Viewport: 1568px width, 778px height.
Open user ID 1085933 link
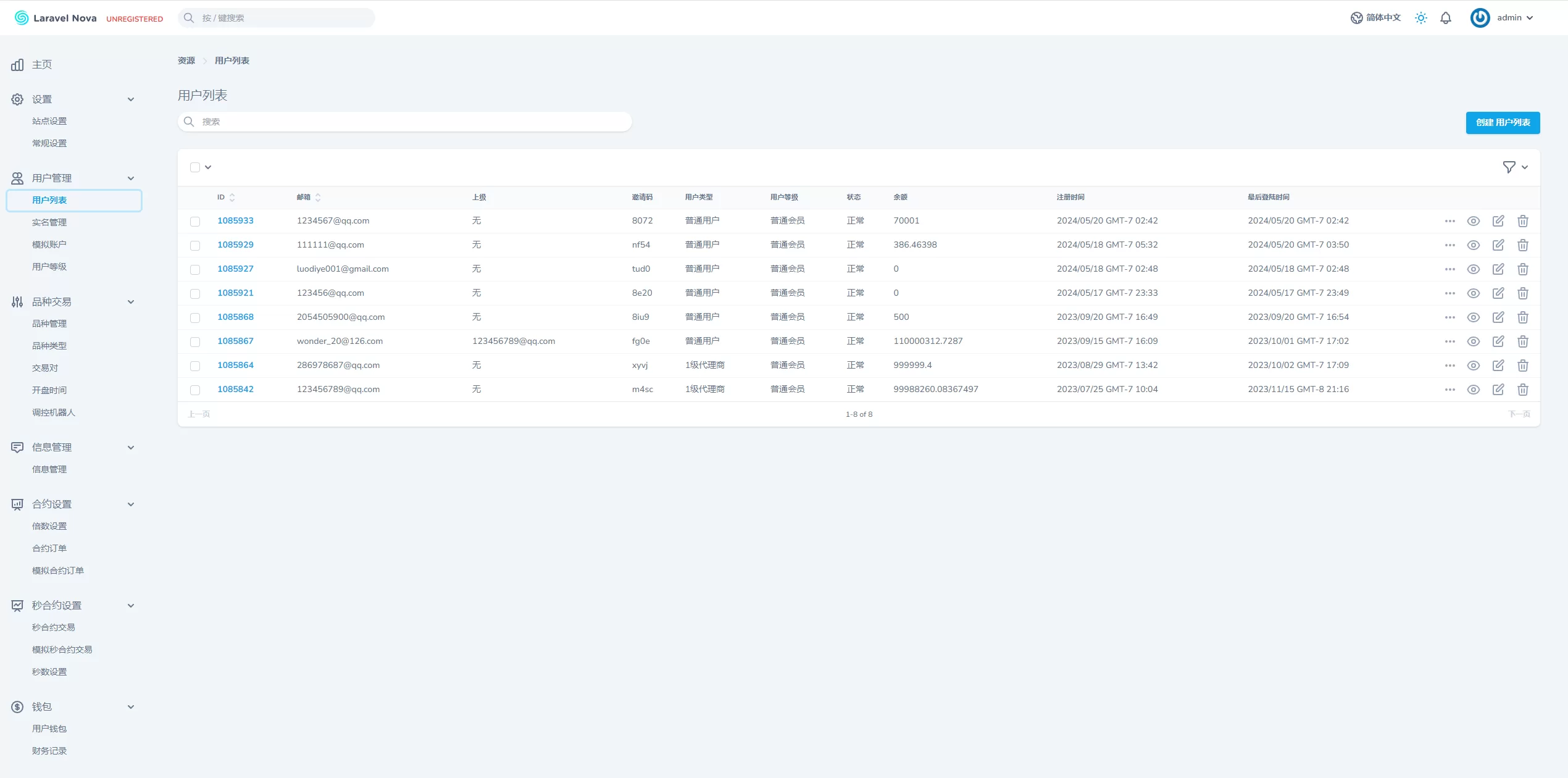(x=235, y=220)
